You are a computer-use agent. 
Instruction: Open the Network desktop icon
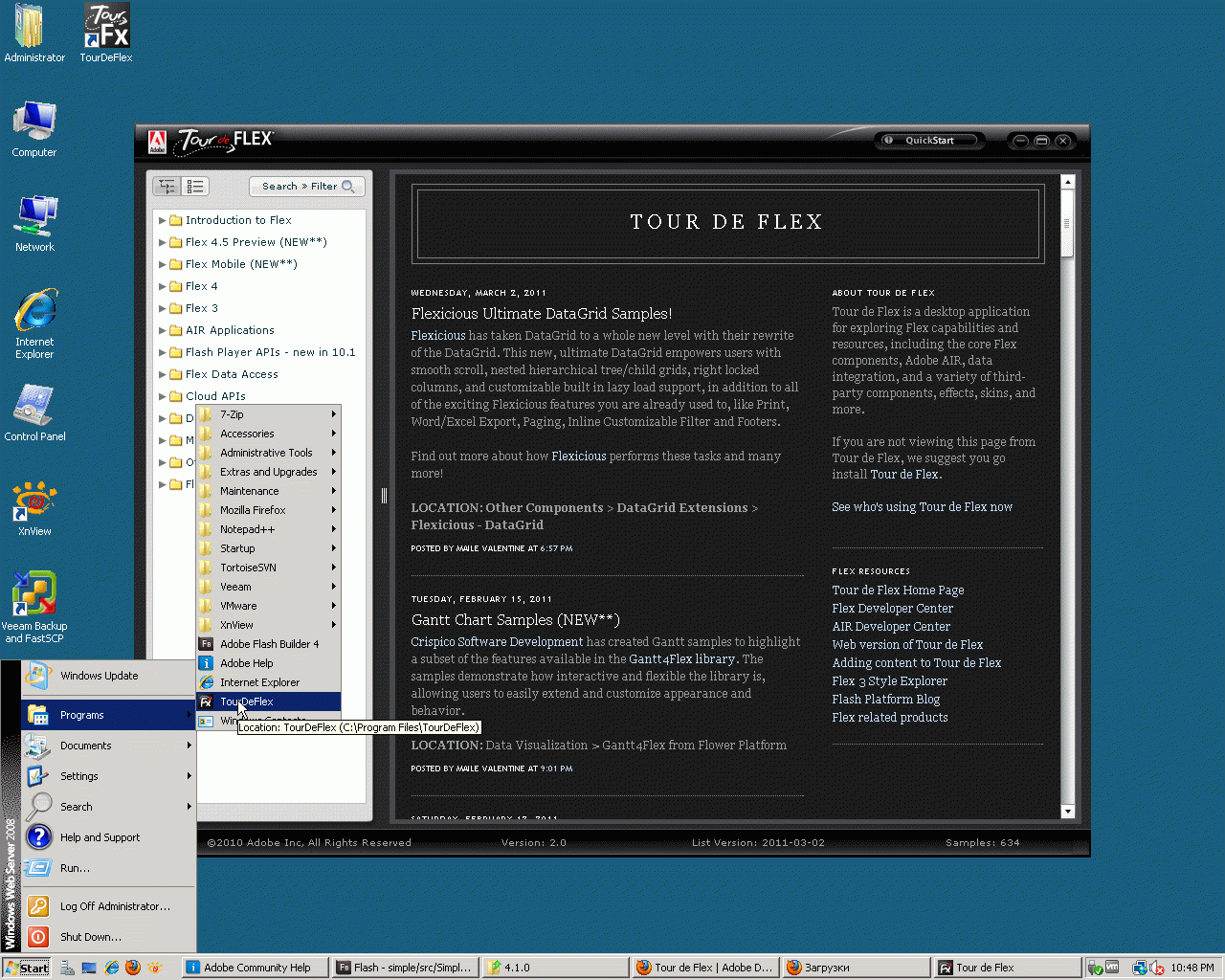click(34, 223)
